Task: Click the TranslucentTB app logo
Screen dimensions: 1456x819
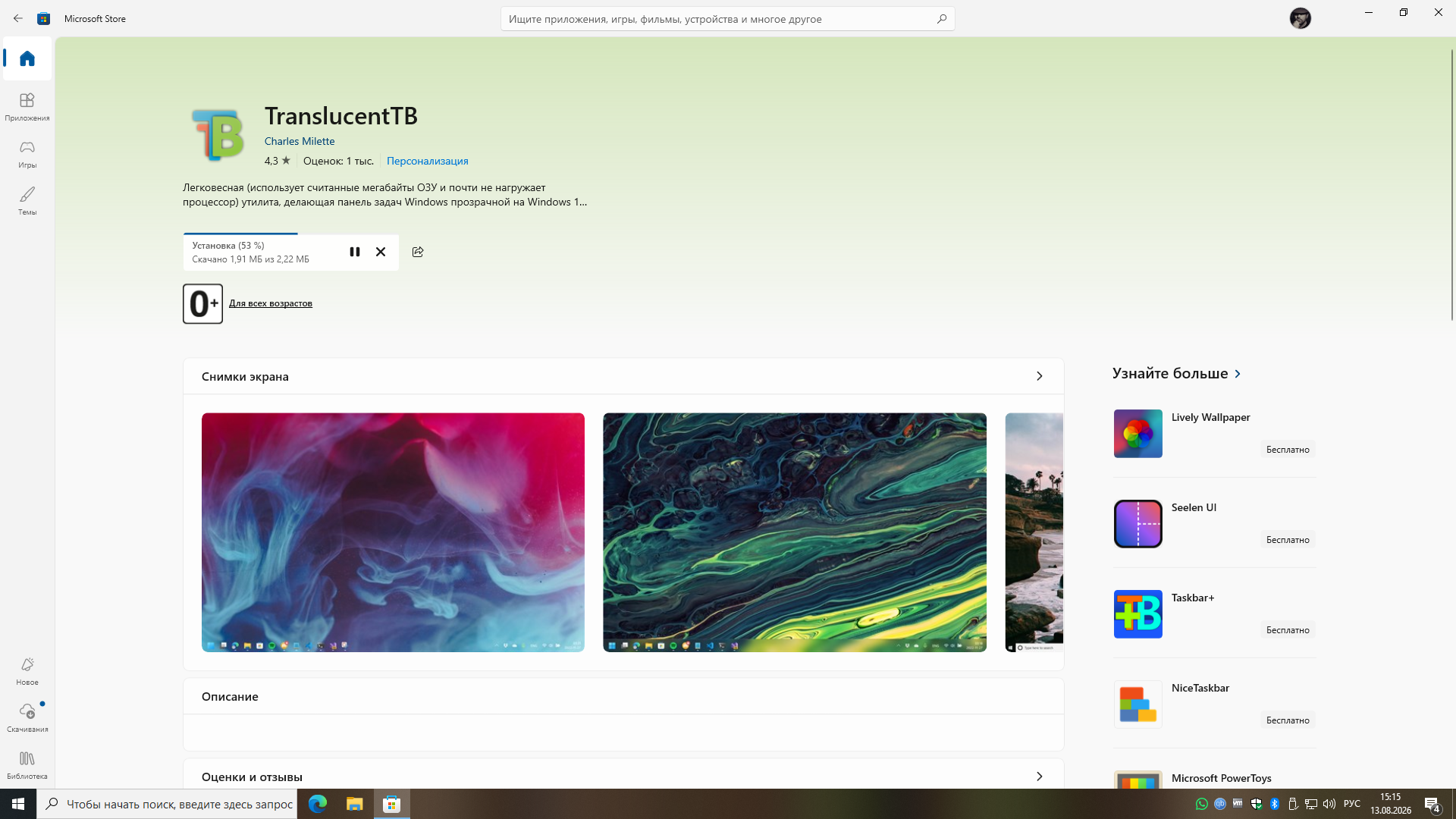Action: click(x=218, y=135)
